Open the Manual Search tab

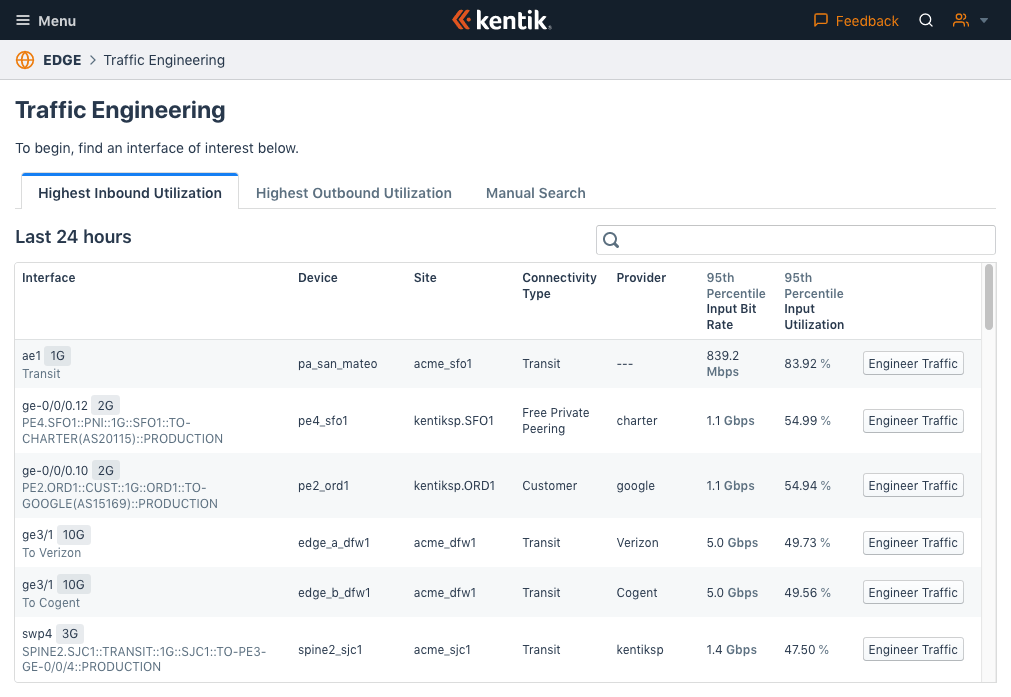tap(535, 192)
